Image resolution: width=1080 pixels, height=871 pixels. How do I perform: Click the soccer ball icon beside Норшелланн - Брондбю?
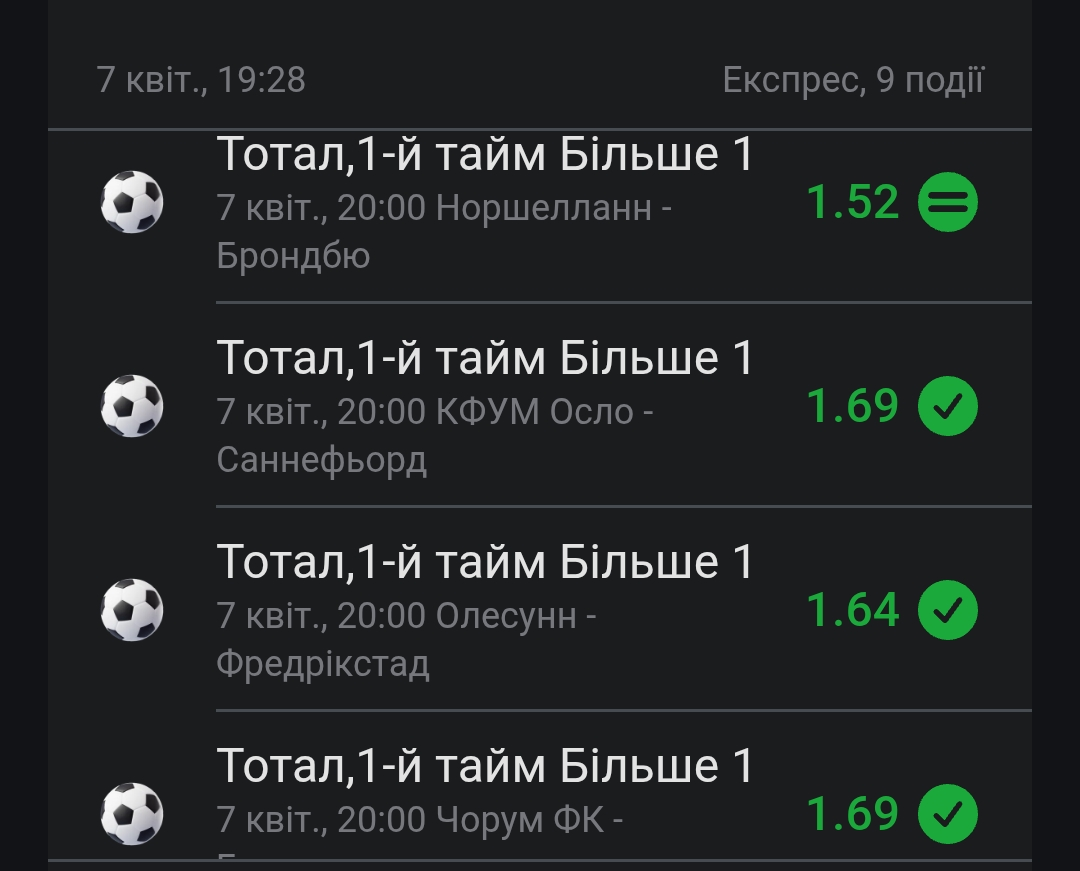pyautogui.click(x=132, y=202)
